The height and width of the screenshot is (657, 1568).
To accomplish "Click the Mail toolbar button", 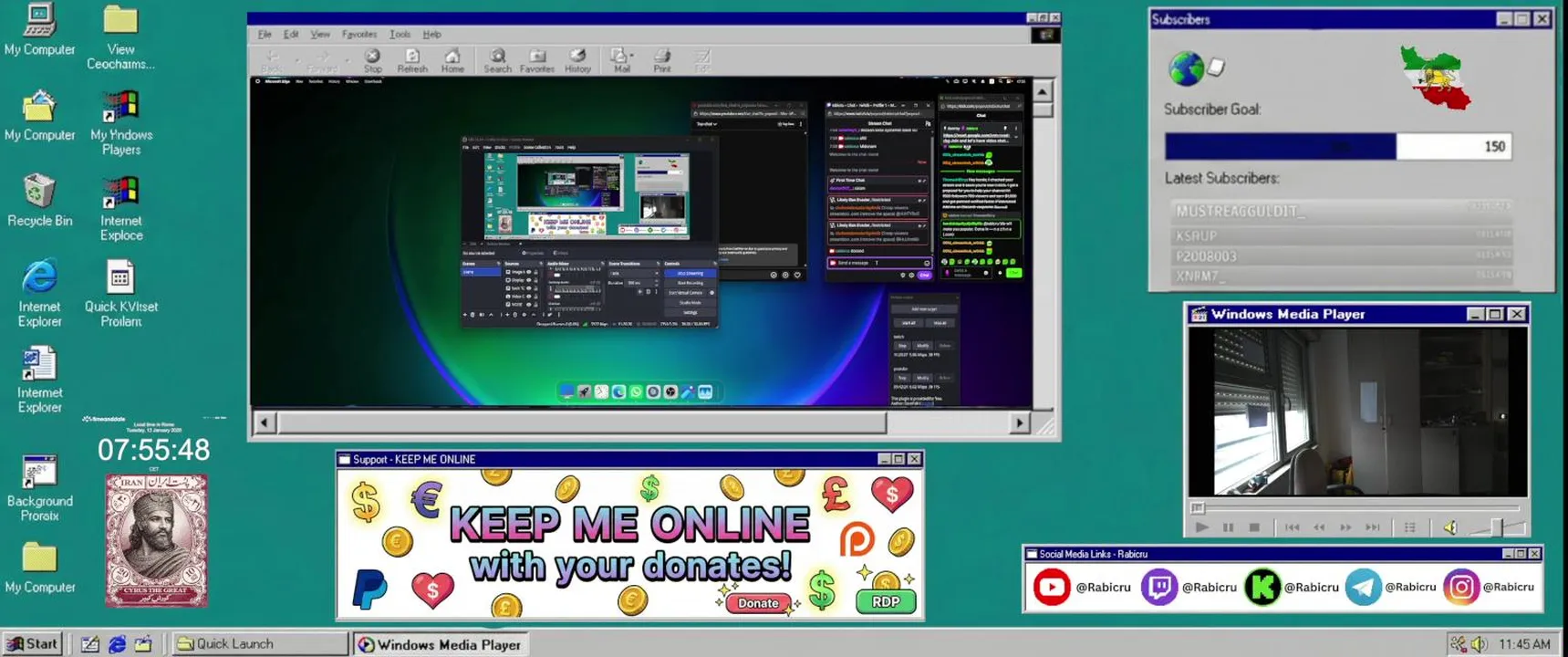I will 620,60.
